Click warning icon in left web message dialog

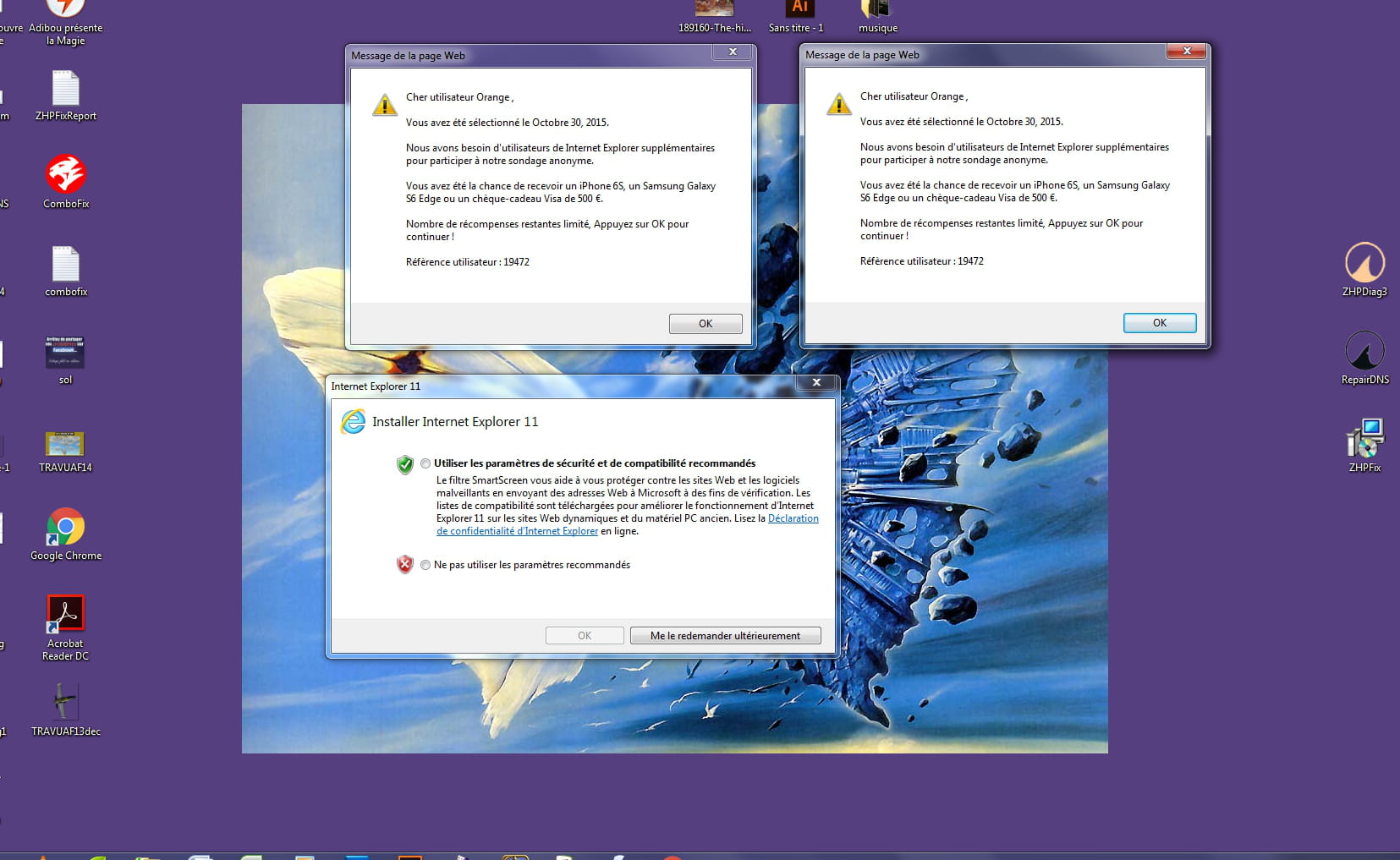tap(385, 105)
